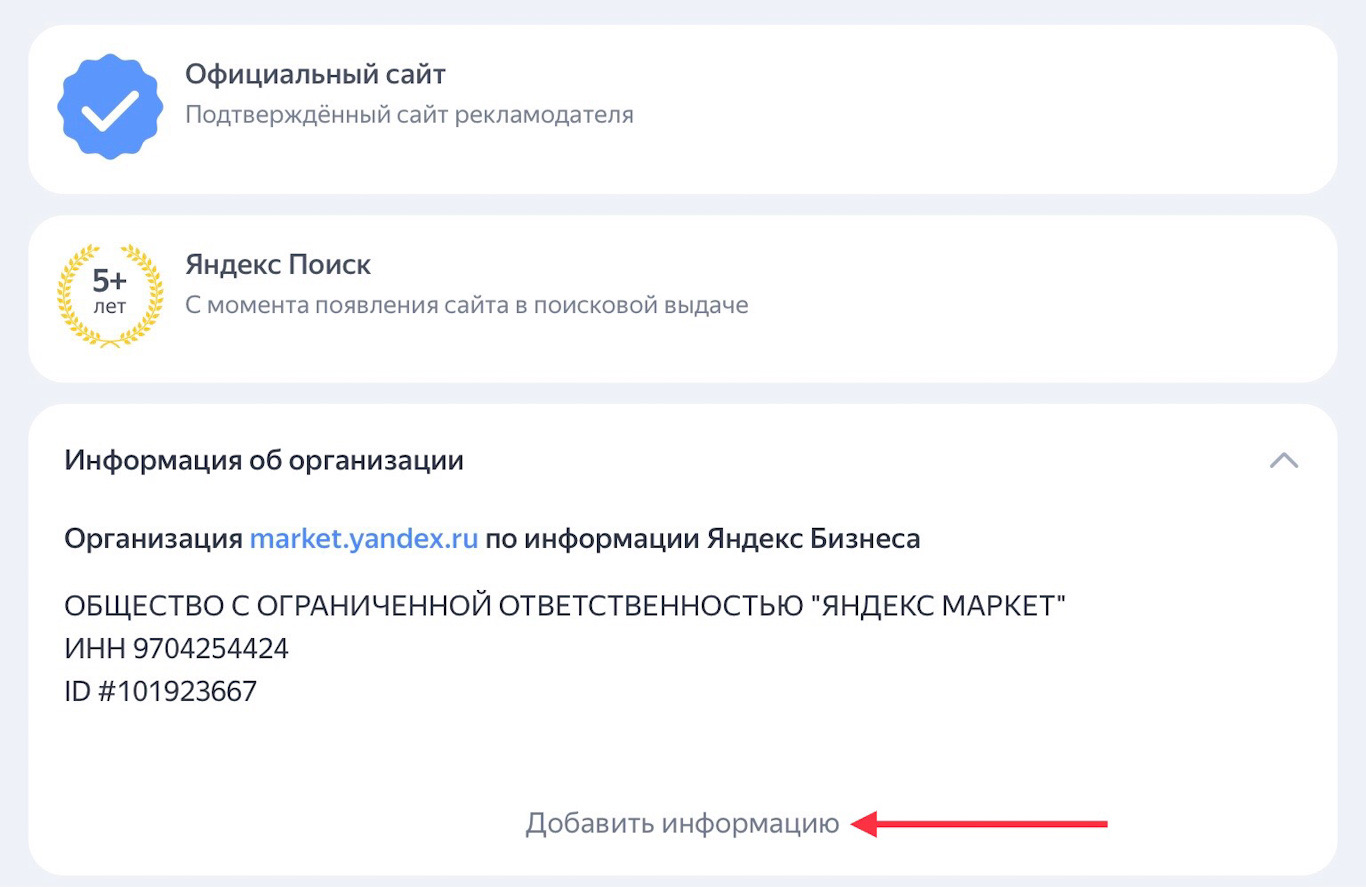Click the "Официальный сайт" heading
This screenshot has height=887, width=1366.
coord(315,74)
